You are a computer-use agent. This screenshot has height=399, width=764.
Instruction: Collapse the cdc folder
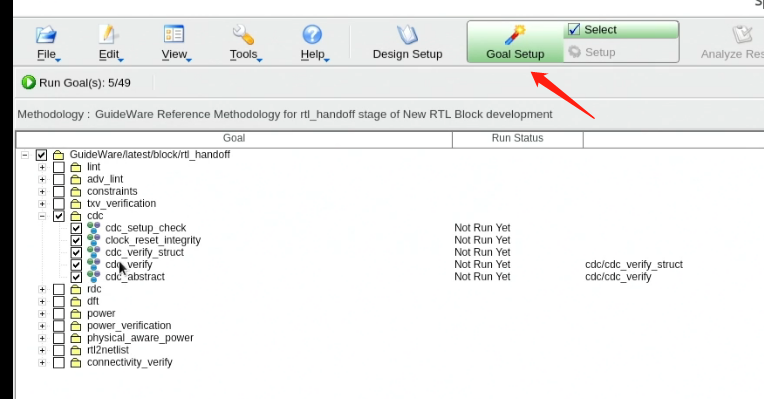[x=42, y=216]
